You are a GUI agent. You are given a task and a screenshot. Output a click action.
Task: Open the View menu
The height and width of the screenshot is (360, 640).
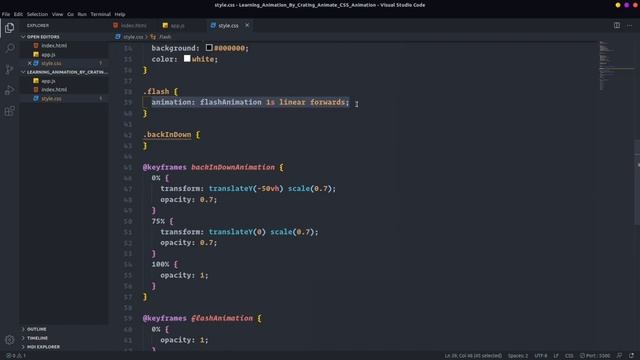pyautogui.click(x=57, y=14)
